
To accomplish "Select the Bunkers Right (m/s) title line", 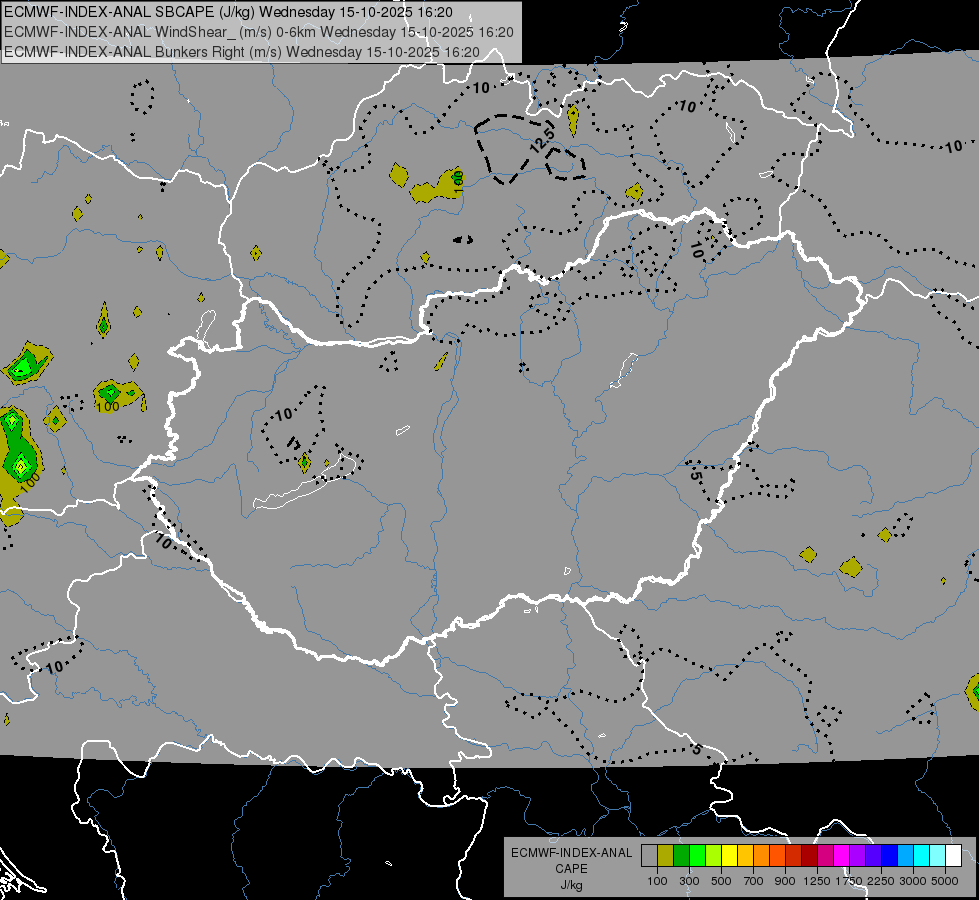I will tap(242, 52).
